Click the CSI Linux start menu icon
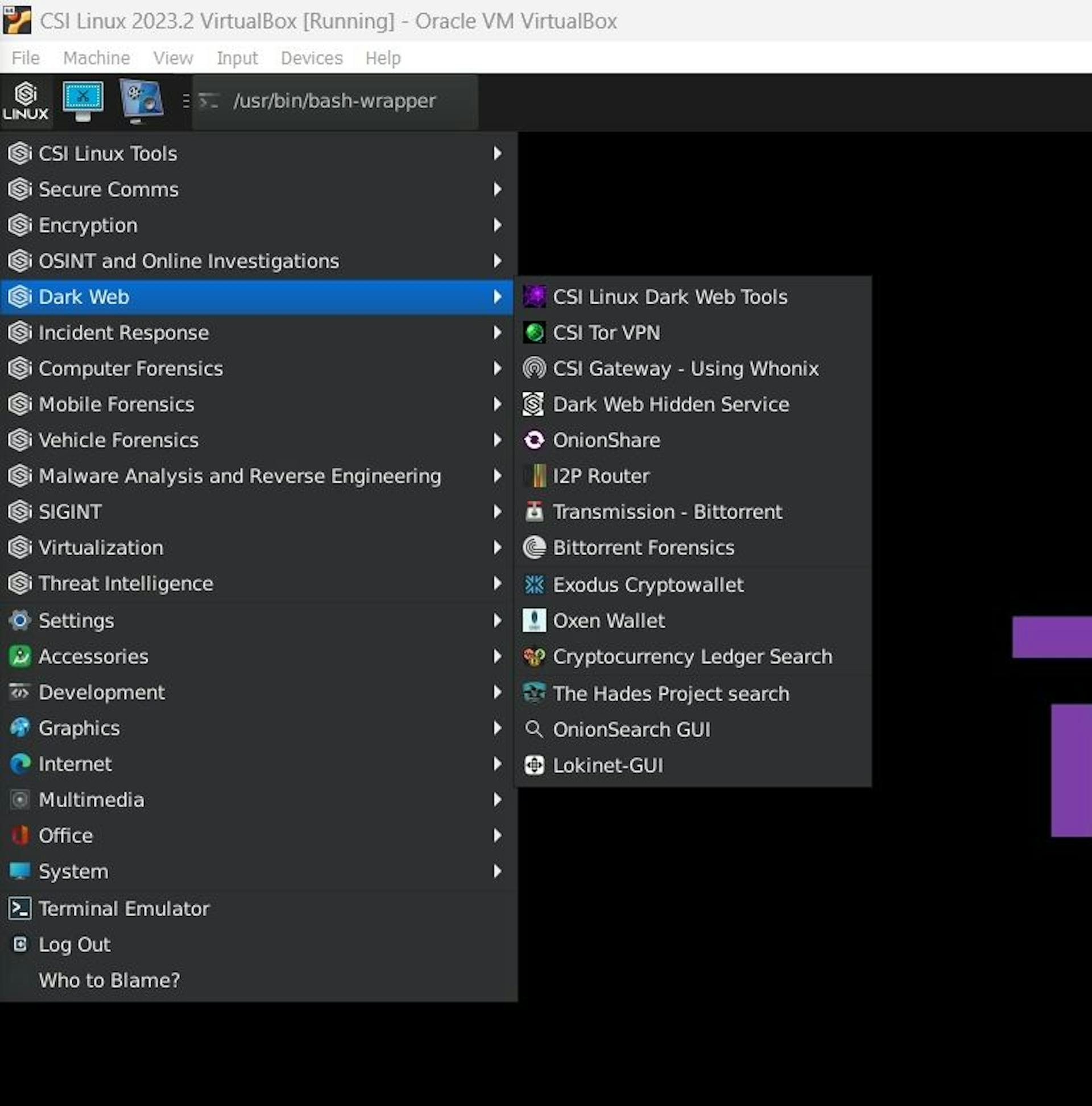Screen dimensions: 1092x1106 25,101
